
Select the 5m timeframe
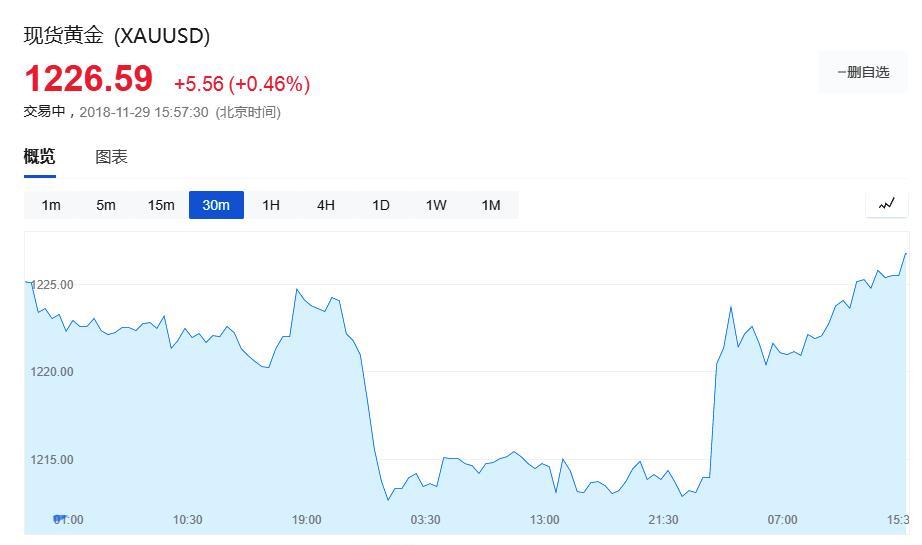[106, 205]
